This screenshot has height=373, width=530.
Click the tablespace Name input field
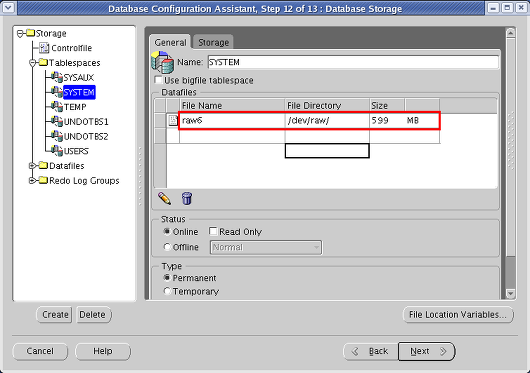pos(353,62)
